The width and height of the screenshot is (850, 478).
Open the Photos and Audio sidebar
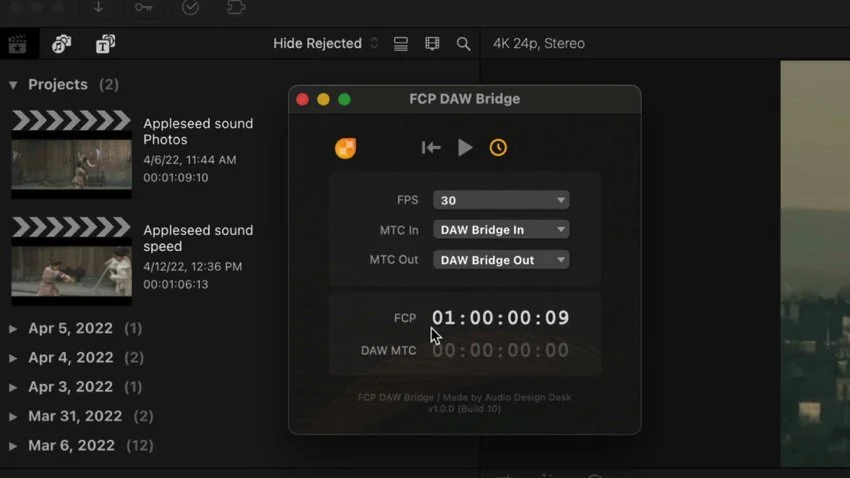tap(61, 44)
